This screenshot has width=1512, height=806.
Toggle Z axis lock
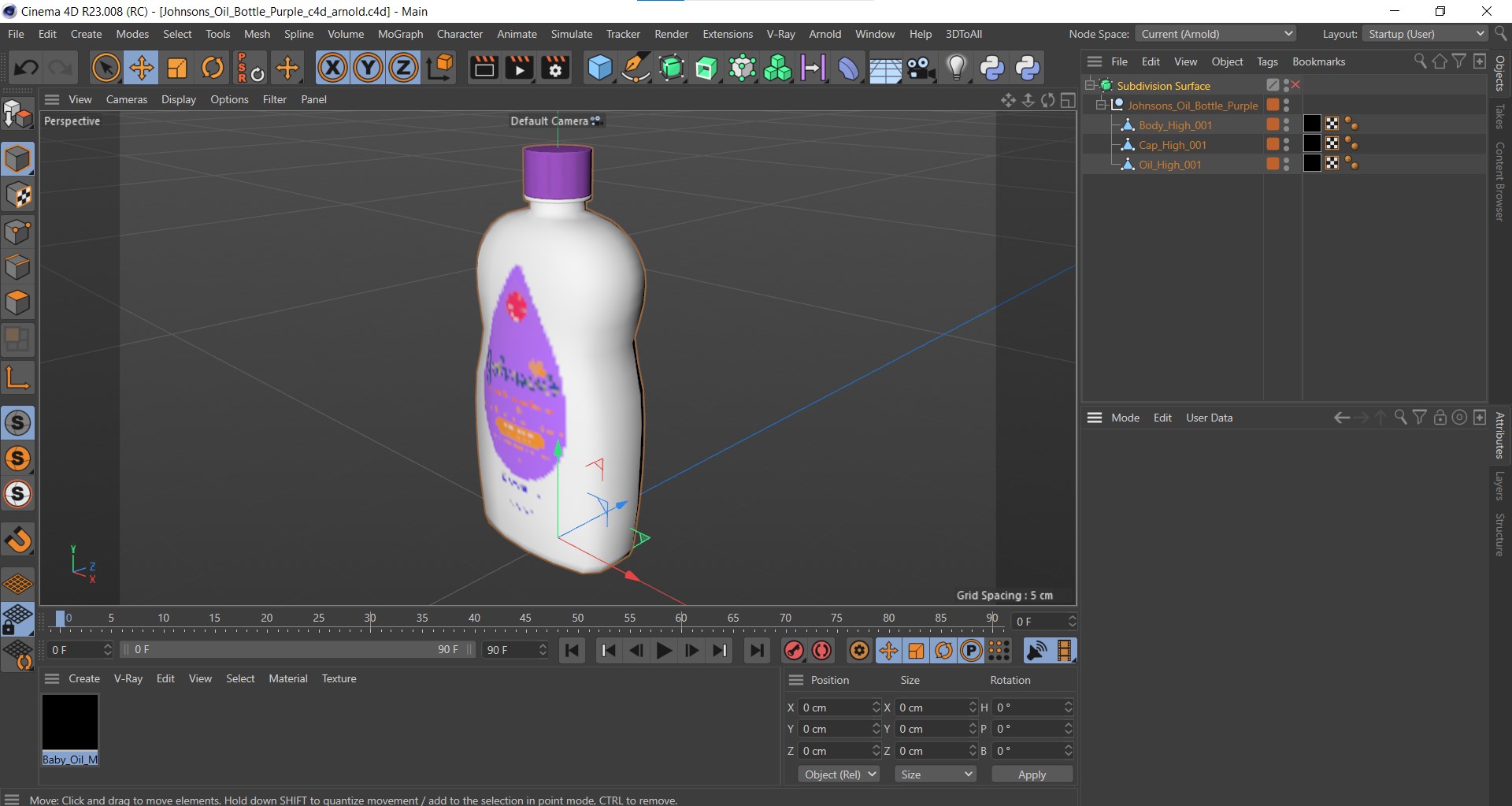click(x=403, y=68)
